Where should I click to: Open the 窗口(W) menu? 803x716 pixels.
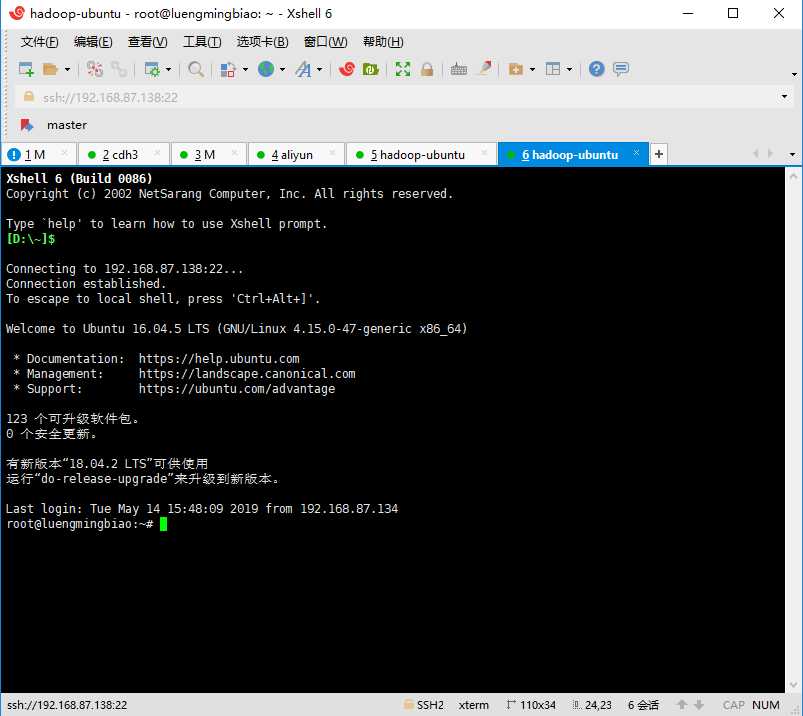click(325, 41)
